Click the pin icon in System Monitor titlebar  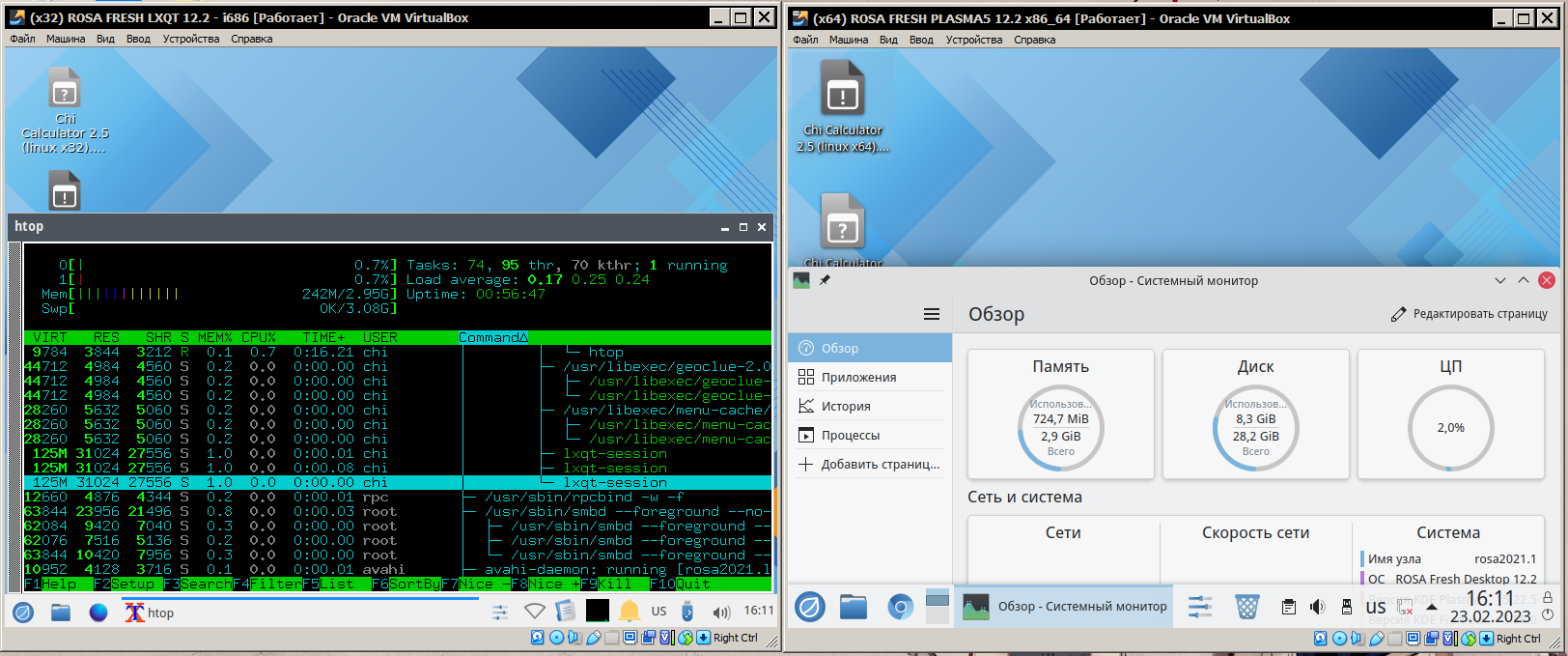coord(826,280)
